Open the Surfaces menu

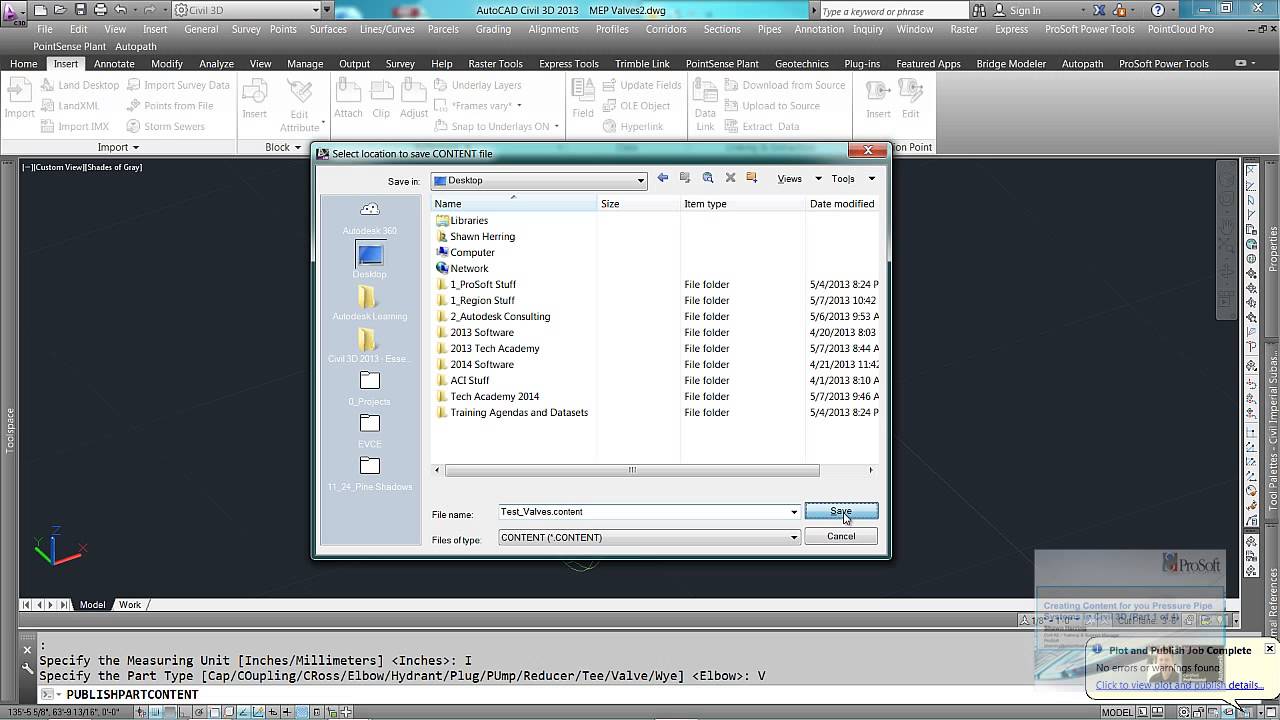tap(328, 29)
